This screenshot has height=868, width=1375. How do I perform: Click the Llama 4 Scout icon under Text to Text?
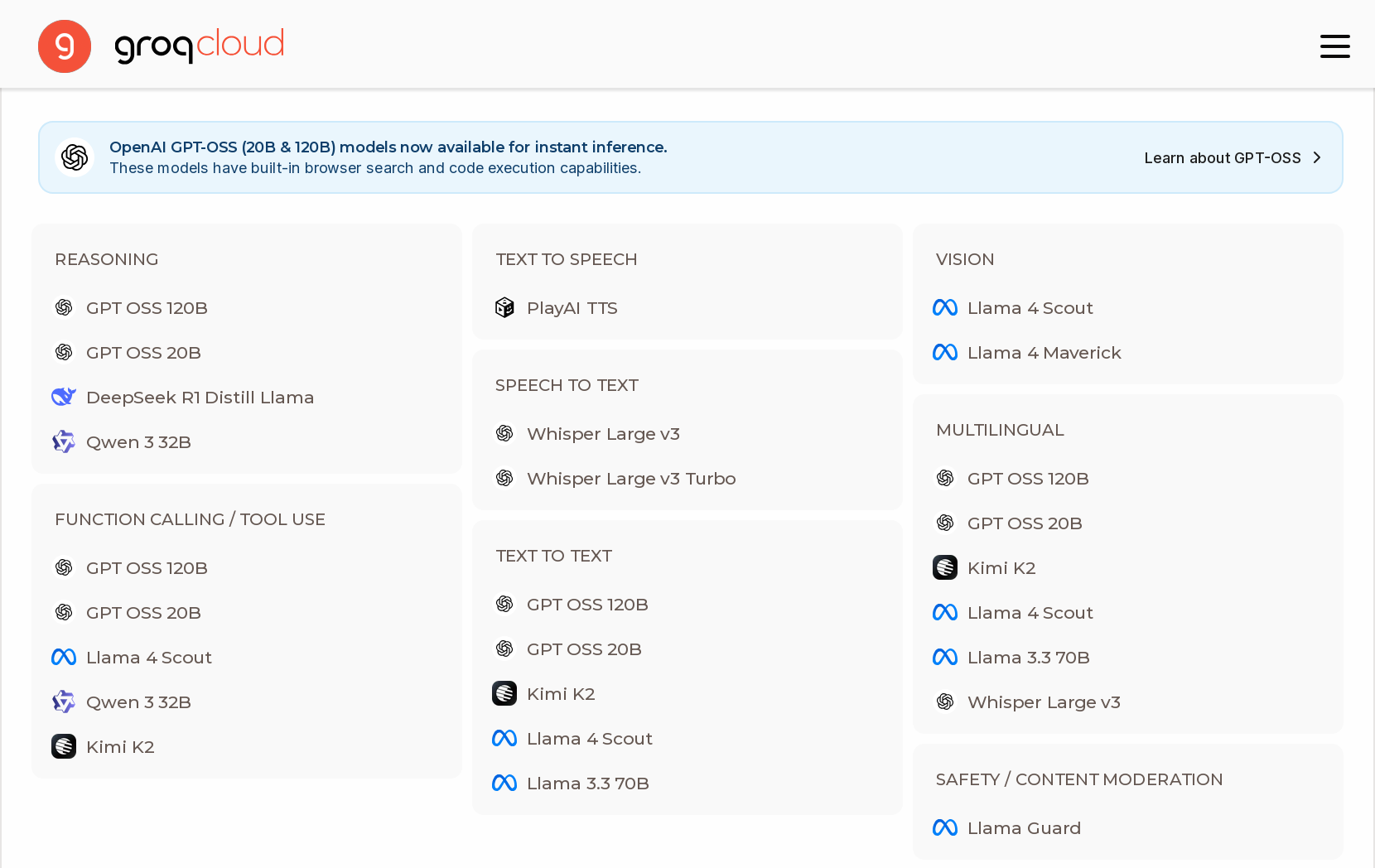504,739
